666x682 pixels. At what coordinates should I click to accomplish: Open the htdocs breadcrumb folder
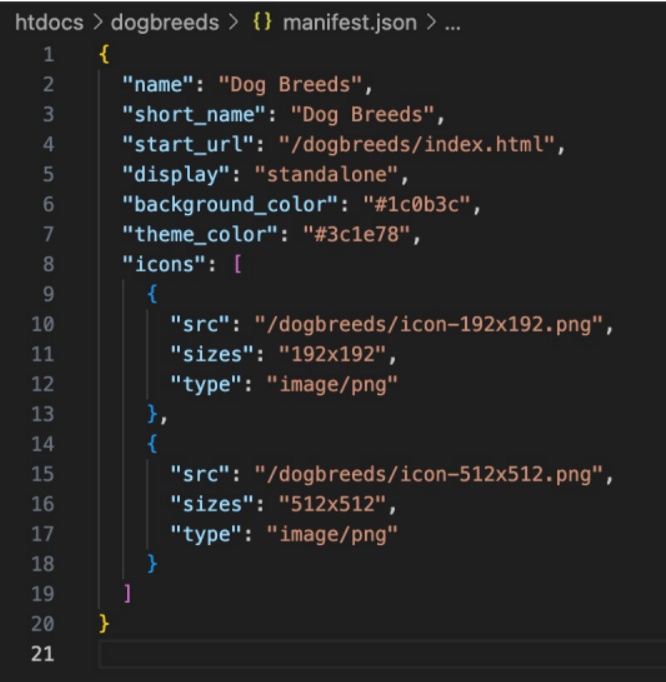50,22
